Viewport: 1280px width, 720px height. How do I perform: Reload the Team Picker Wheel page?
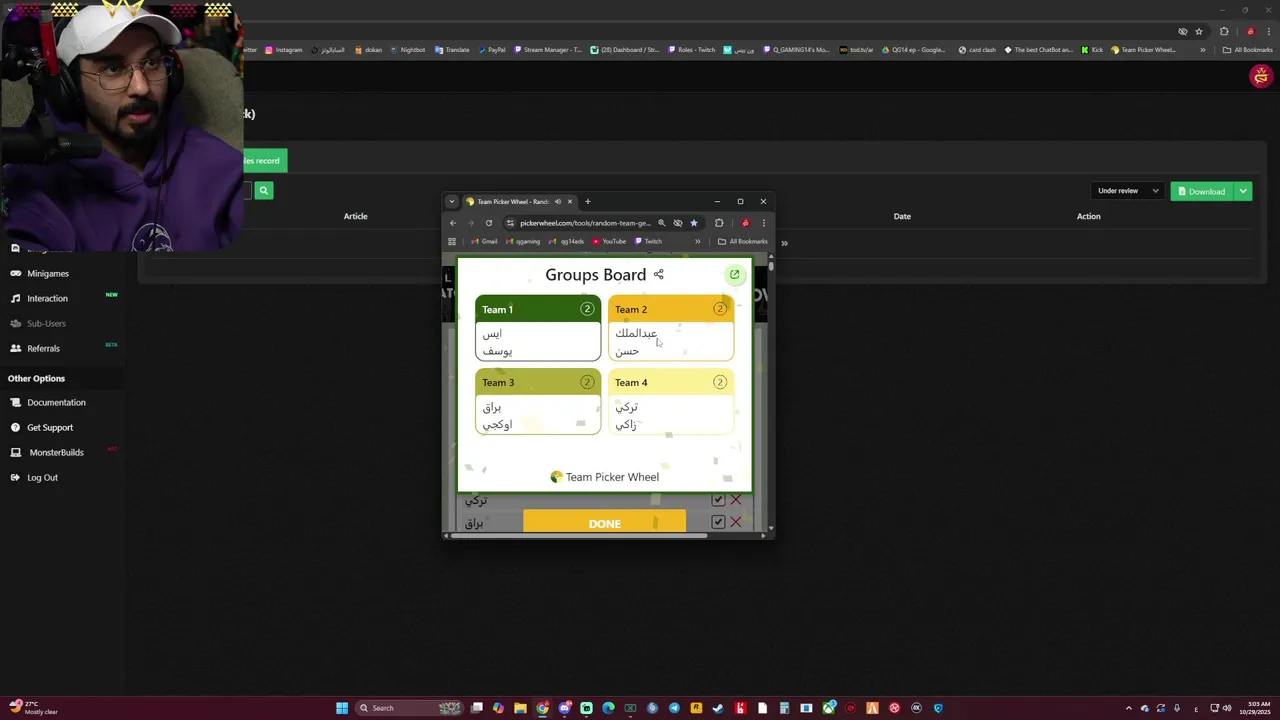tap(488, 223)
